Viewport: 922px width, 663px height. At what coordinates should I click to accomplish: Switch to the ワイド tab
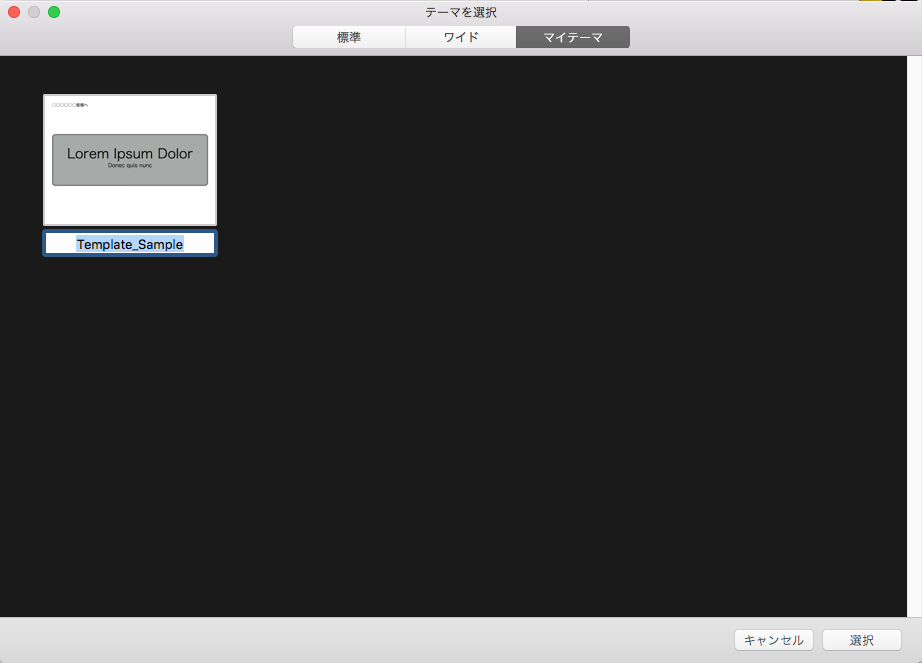point(461,38)
